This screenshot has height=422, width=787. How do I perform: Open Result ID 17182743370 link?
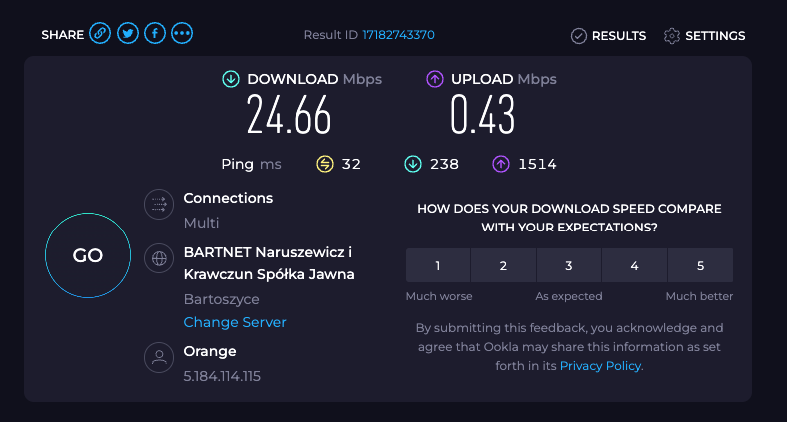[x=398, y=35]
